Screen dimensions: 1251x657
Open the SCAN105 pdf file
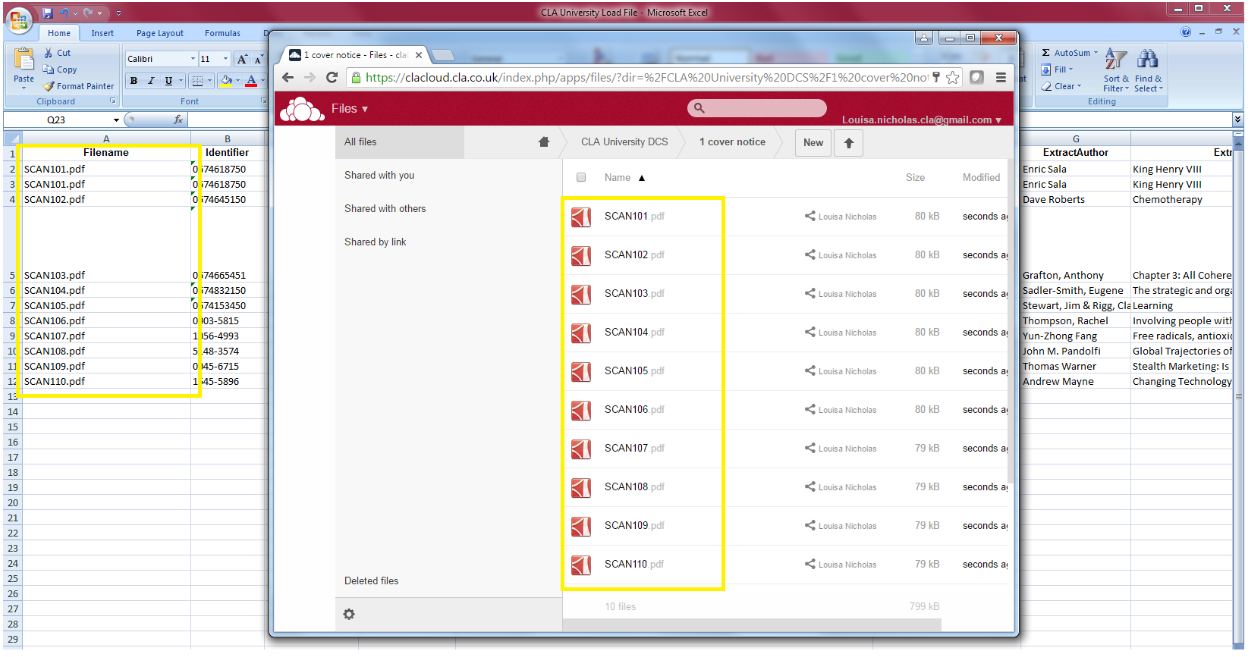tap(626, 371)
